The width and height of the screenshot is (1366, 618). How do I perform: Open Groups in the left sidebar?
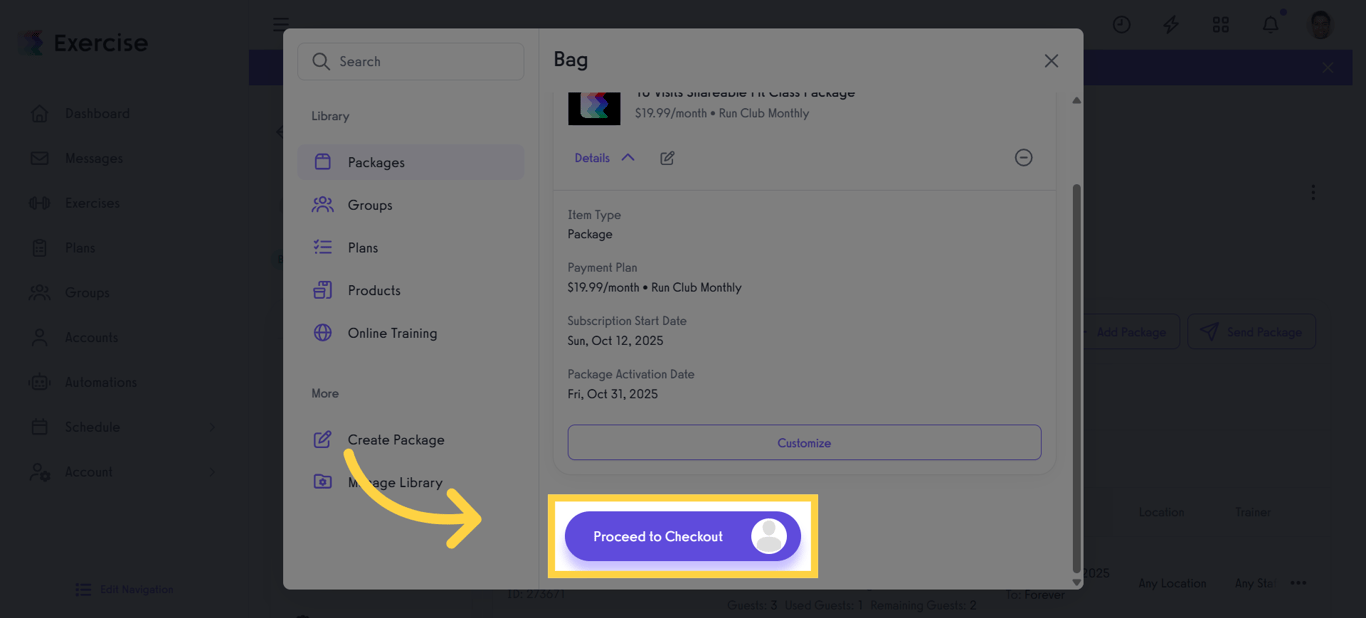(x=87, y=292)
